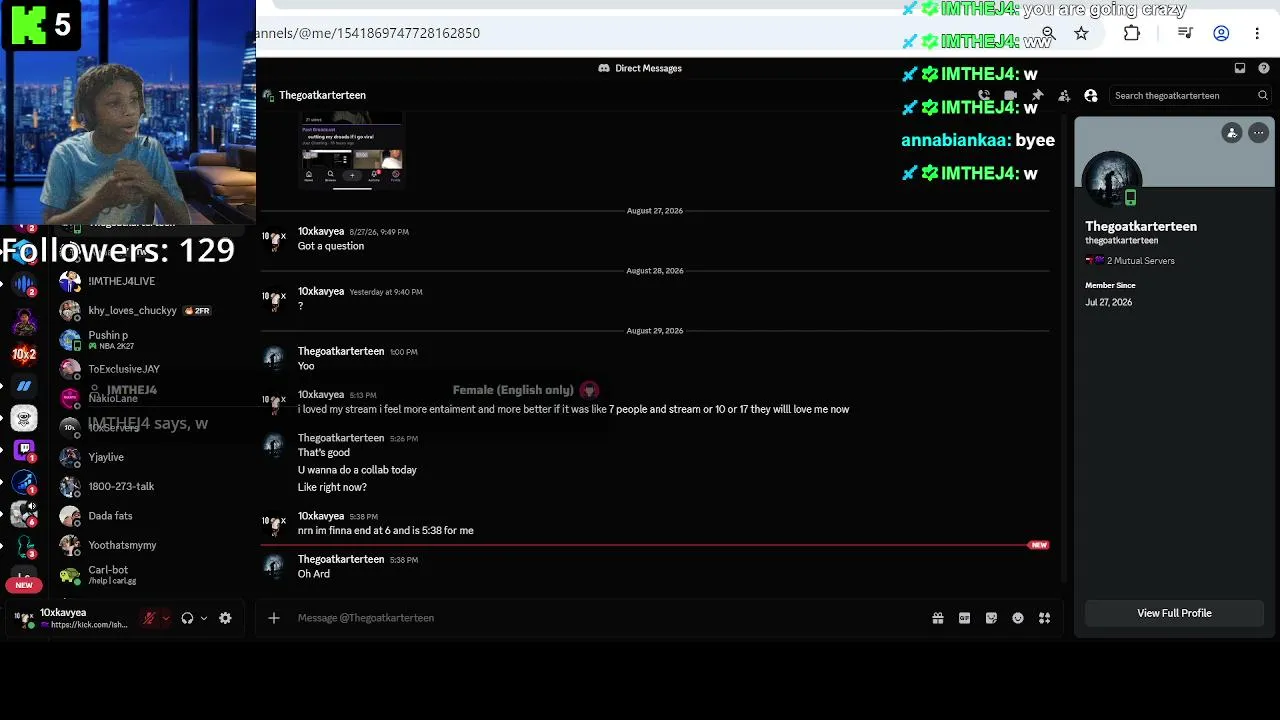Open the teal figure server icon
Image resolution: width=1280 pixels, height=720 pixels.
(24, 546)
